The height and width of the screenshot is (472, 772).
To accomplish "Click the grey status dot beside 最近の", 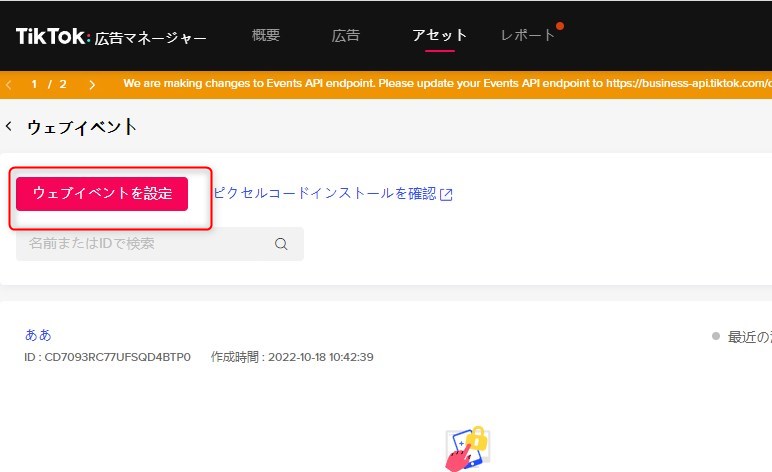I will (x=715, y=336).
